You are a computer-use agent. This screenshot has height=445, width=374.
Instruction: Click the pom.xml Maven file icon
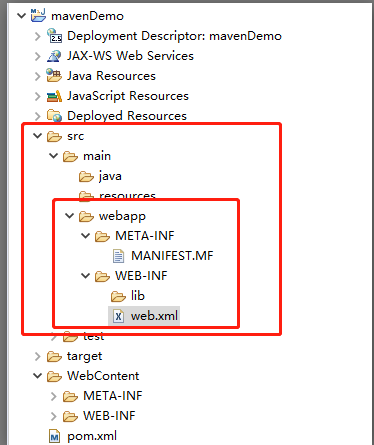pyautogui.click(x=54, y=436)
